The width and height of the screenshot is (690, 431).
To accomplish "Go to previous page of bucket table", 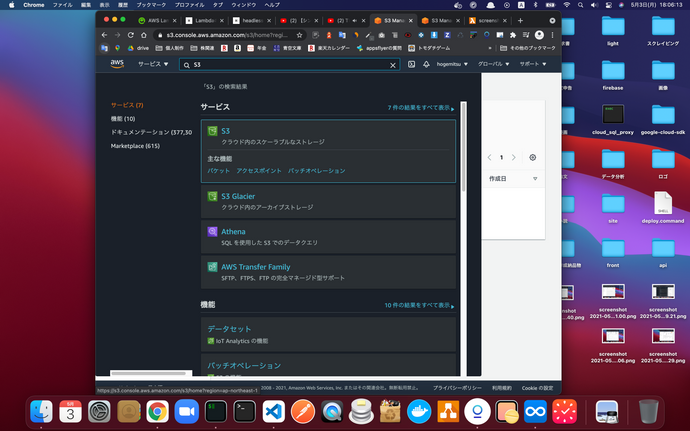I will coord(489,158).
